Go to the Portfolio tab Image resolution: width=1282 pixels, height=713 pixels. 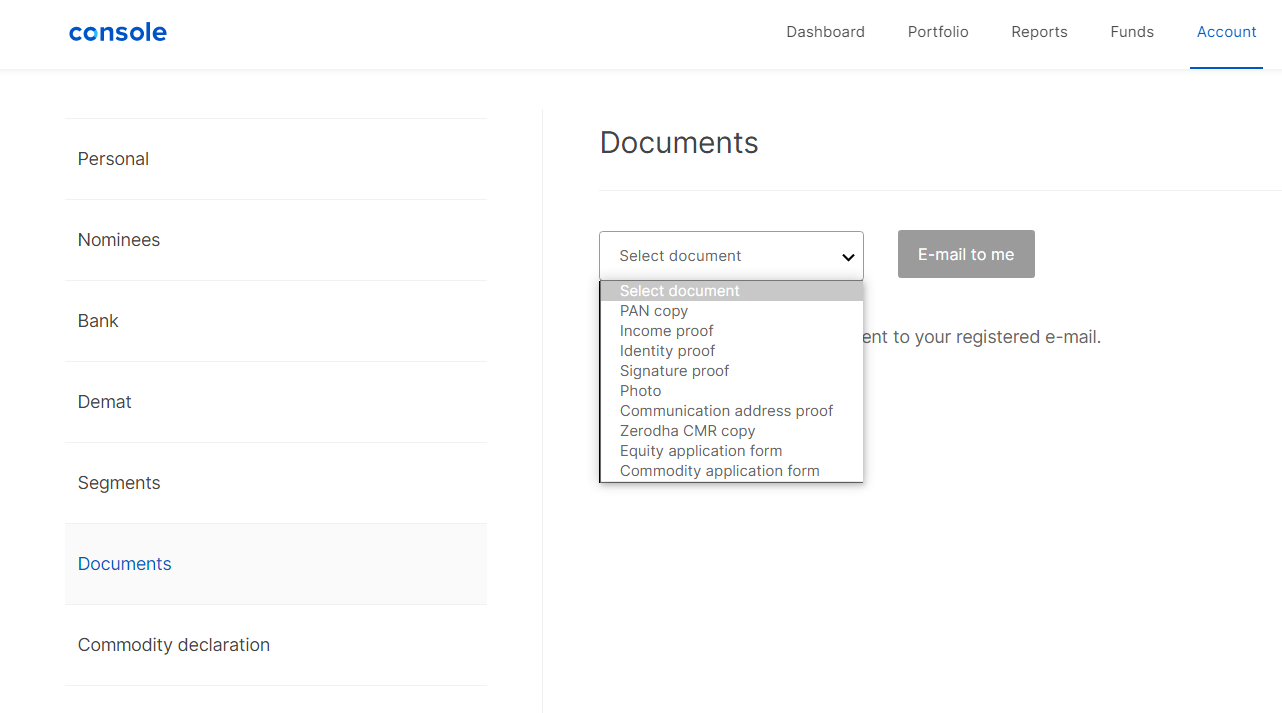coord(937,32)
